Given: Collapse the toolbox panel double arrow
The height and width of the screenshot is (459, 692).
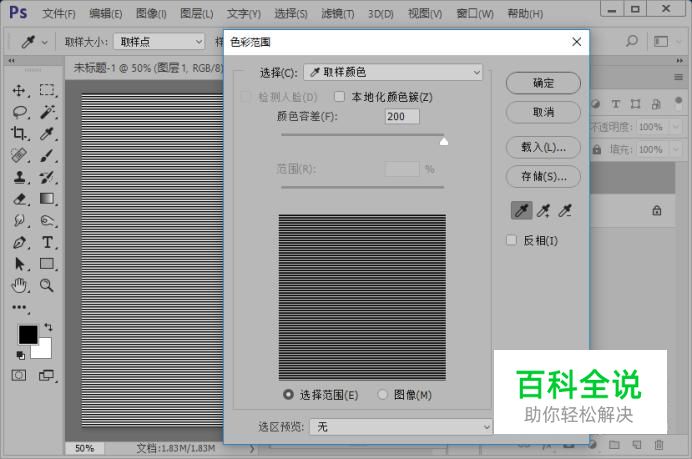Looking at the screenshot, I should (x=11, y=60).
